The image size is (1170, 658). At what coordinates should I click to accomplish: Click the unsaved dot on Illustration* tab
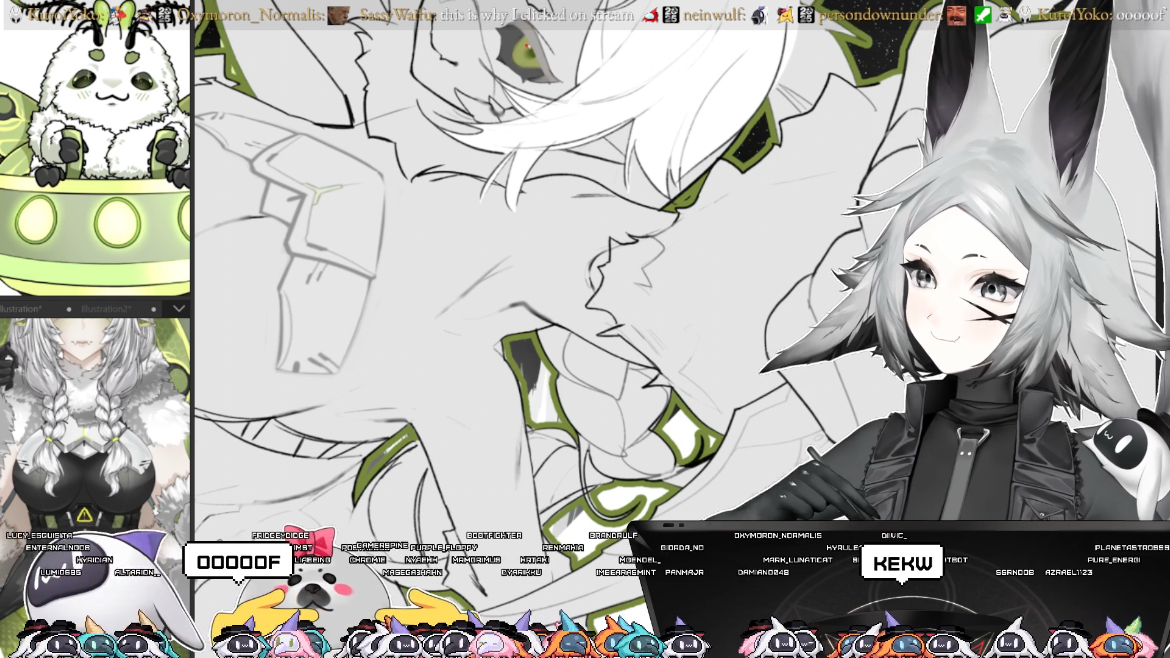click(69, 309)
